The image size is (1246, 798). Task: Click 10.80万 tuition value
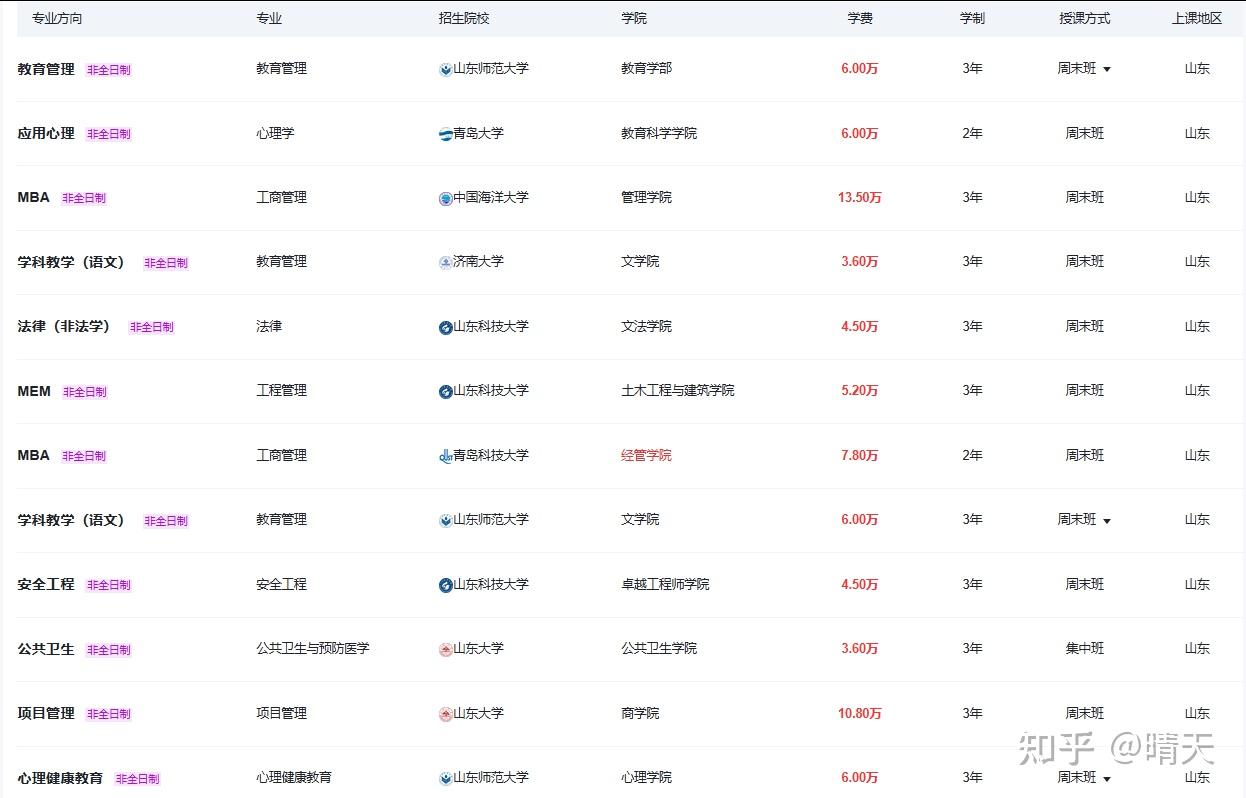(x=860, y=714)
